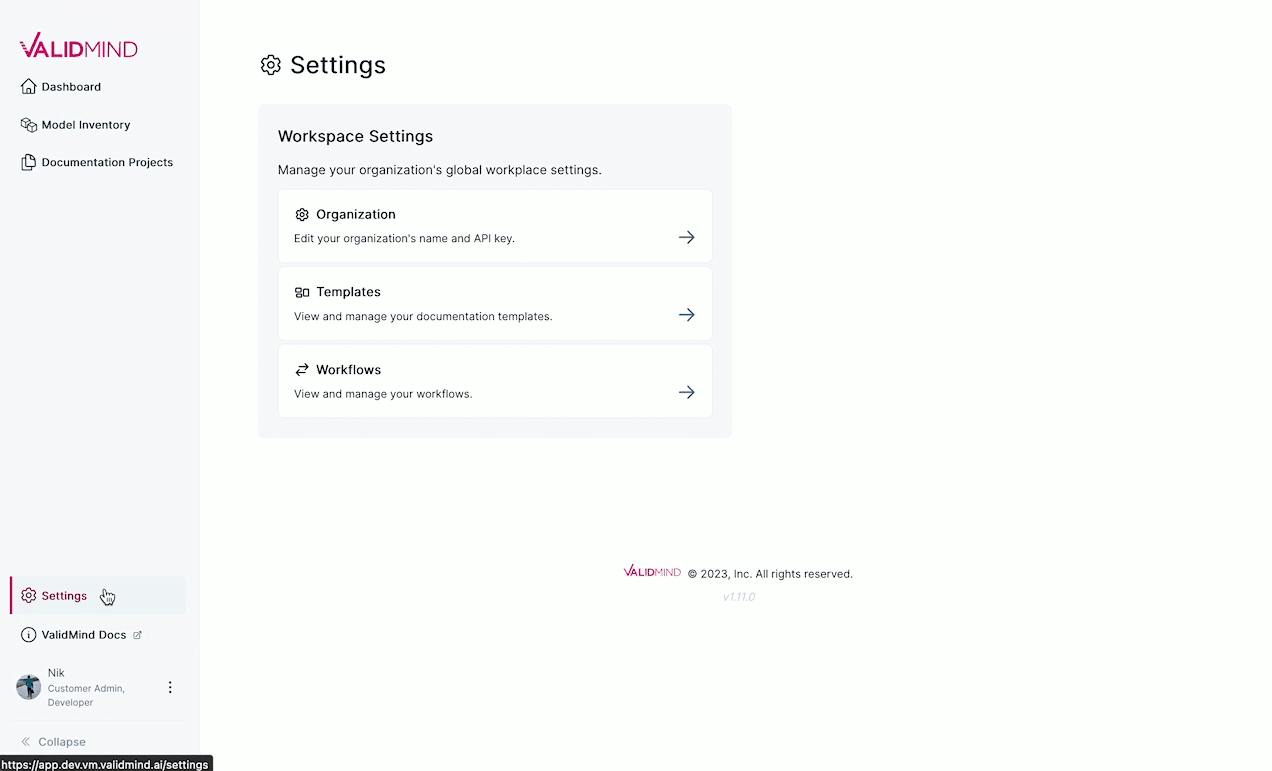Click the Workflows double-arrow icon
Viewport: 1272px width, 771px height.
pyautogui.click(x=302, y=369)
